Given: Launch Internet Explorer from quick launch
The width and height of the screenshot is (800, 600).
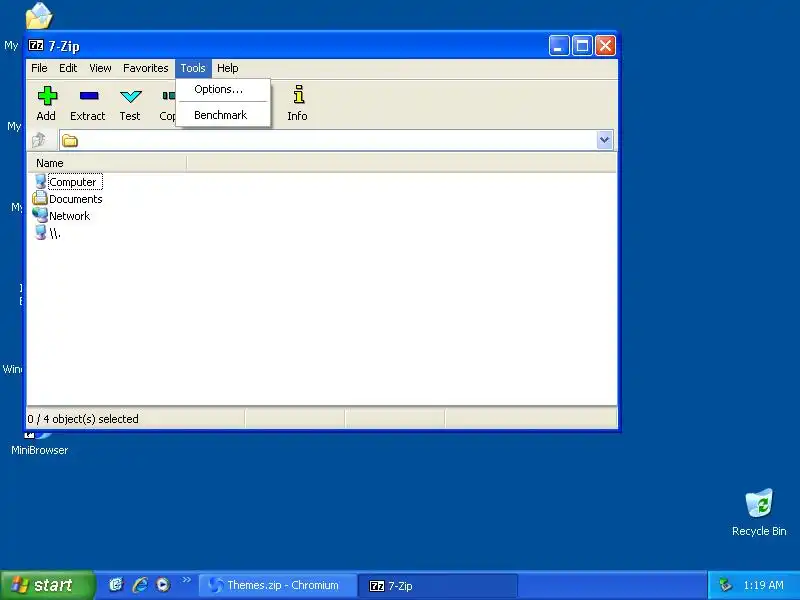Looking at the screenshot, I should click(140, 585).
